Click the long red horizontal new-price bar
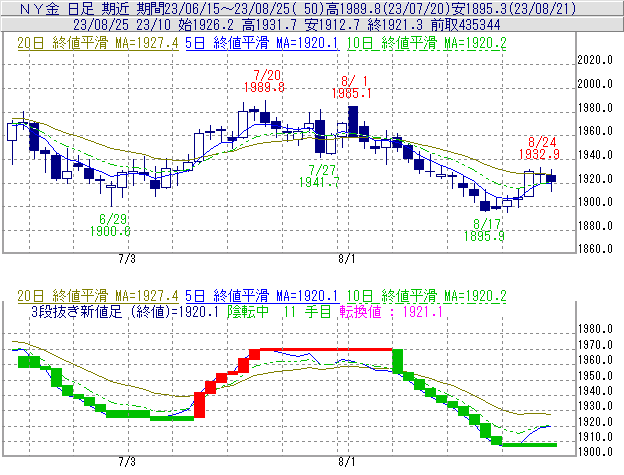 tap(326, 350)
